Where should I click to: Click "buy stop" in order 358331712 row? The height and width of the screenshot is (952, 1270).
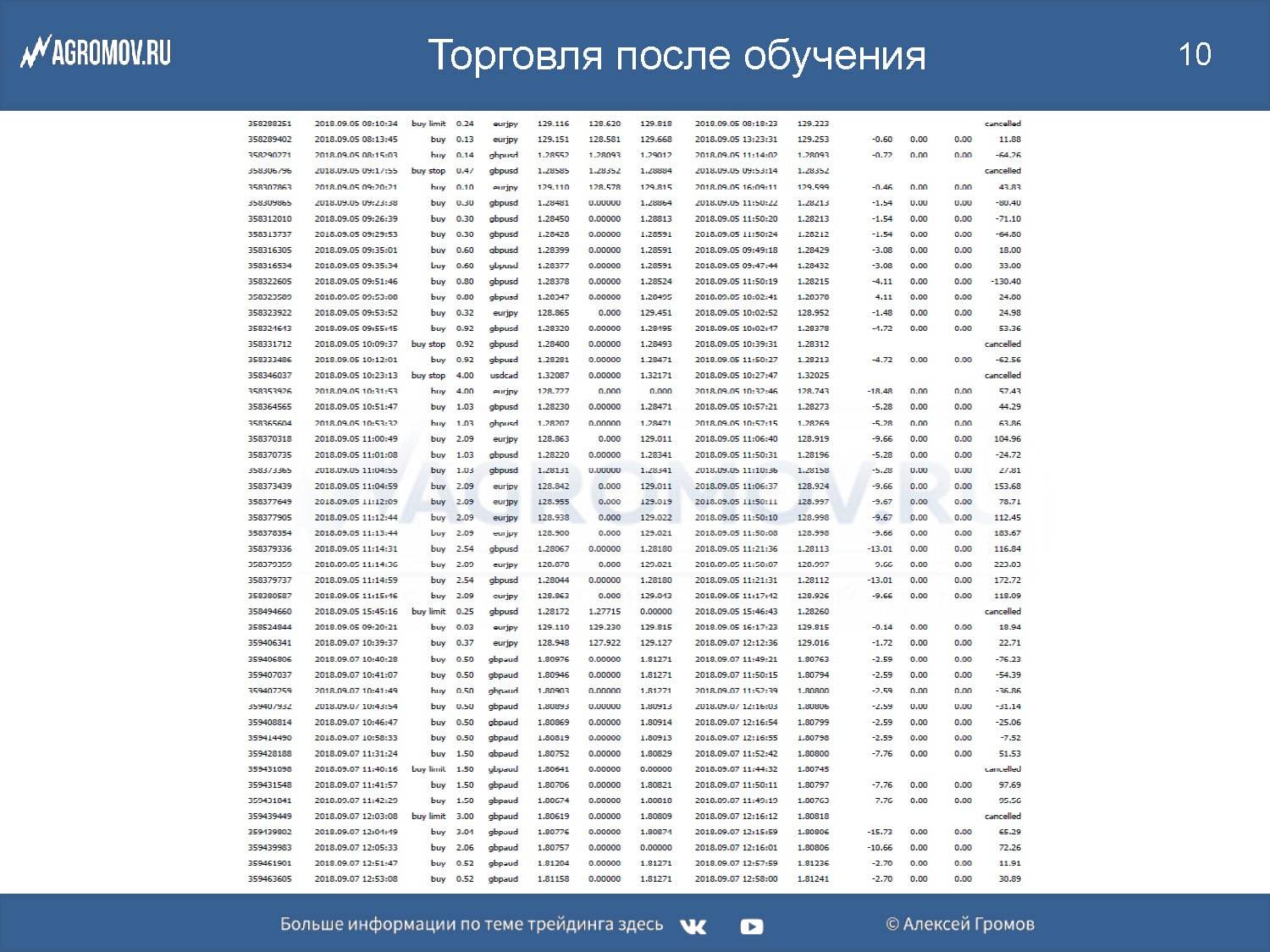428,344
